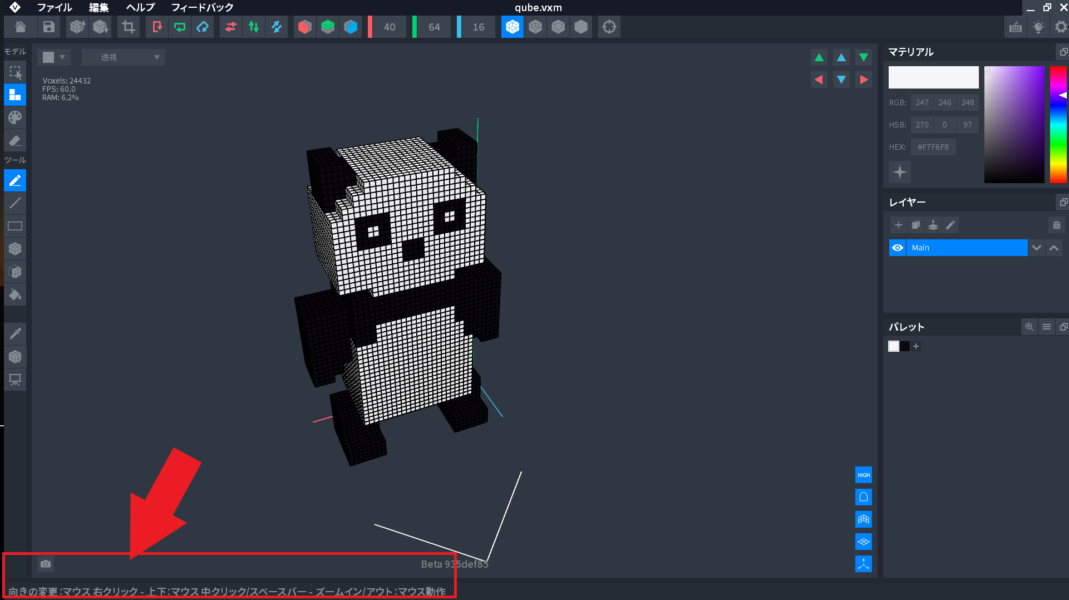Click the green flip vertical arrows icon
This screenshot has width=1069, height=600.
[254, 27]
